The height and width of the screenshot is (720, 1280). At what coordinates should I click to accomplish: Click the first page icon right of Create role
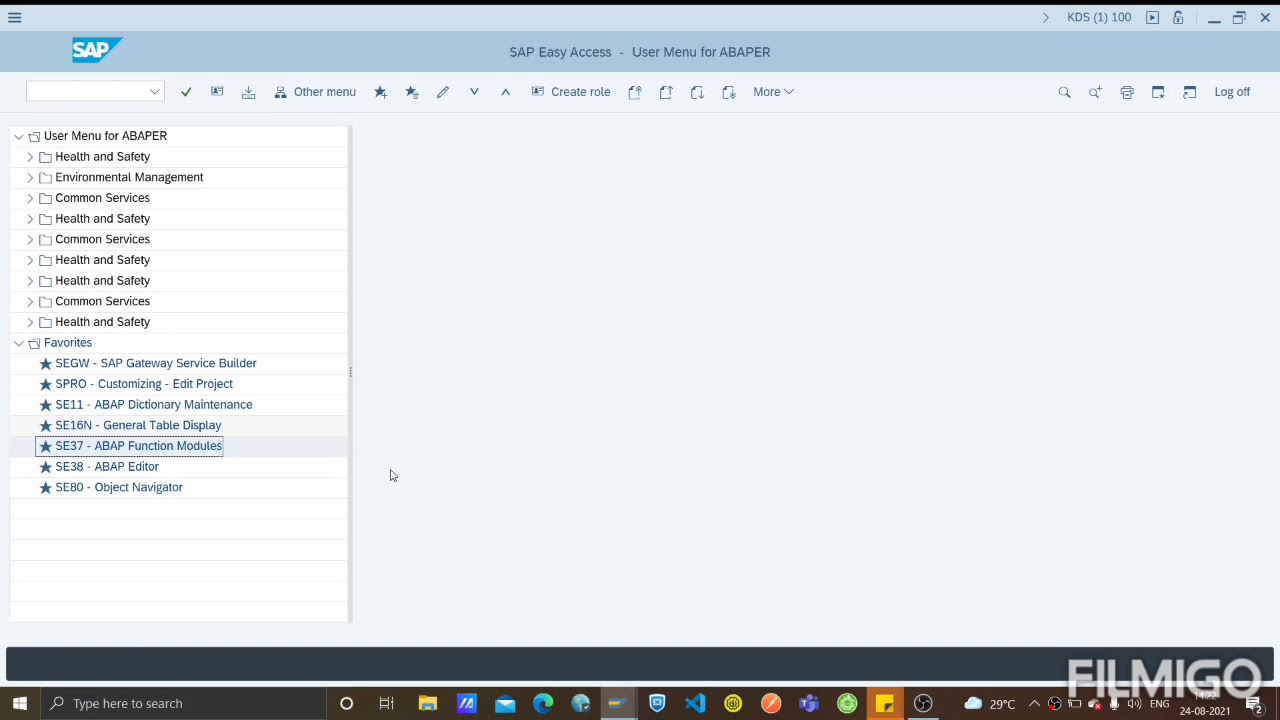click(x=634, y=92)
